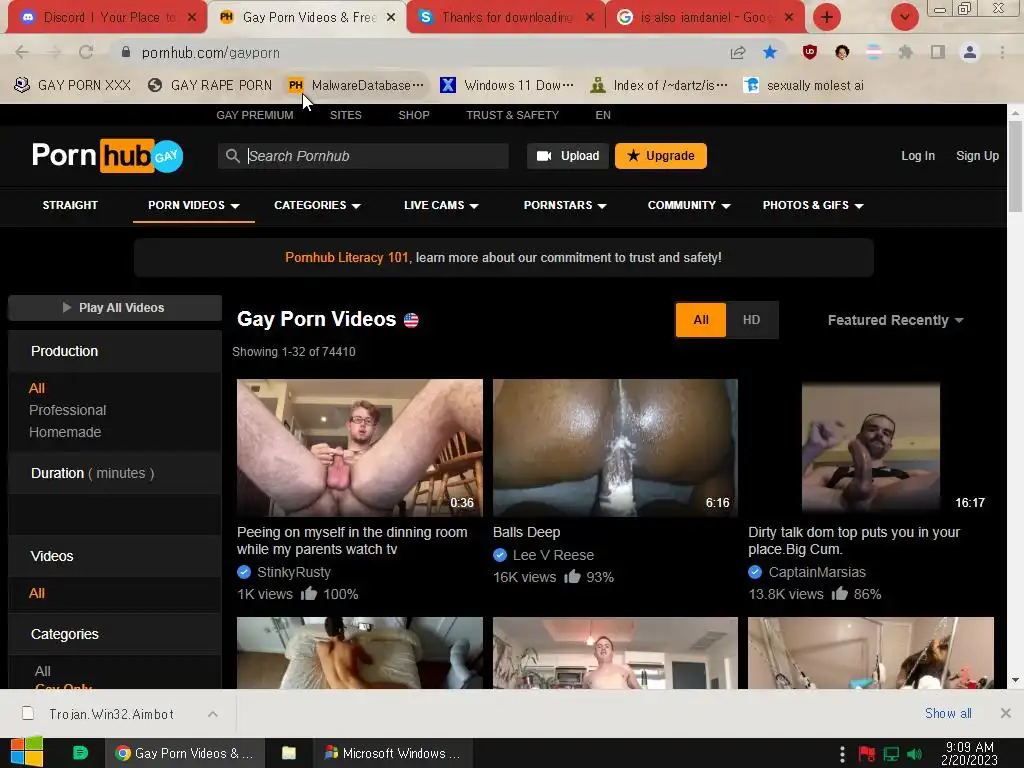Expand the CATEGORIES dropdown
Image resolution: width=1024 pixels, height=768 pixels.
317,205
